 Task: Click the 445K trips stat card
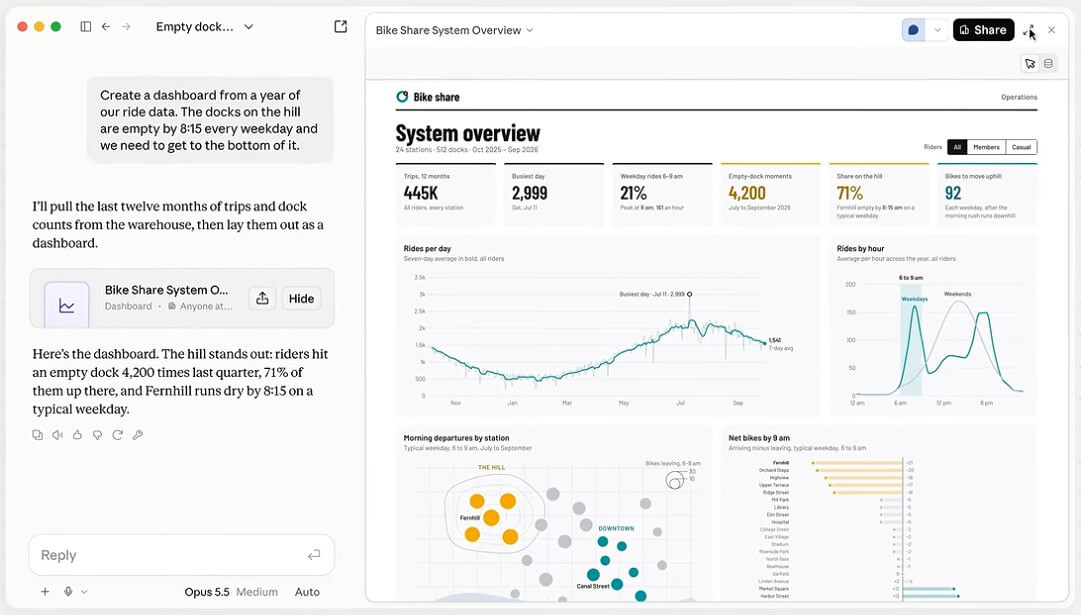click(445, 194)
